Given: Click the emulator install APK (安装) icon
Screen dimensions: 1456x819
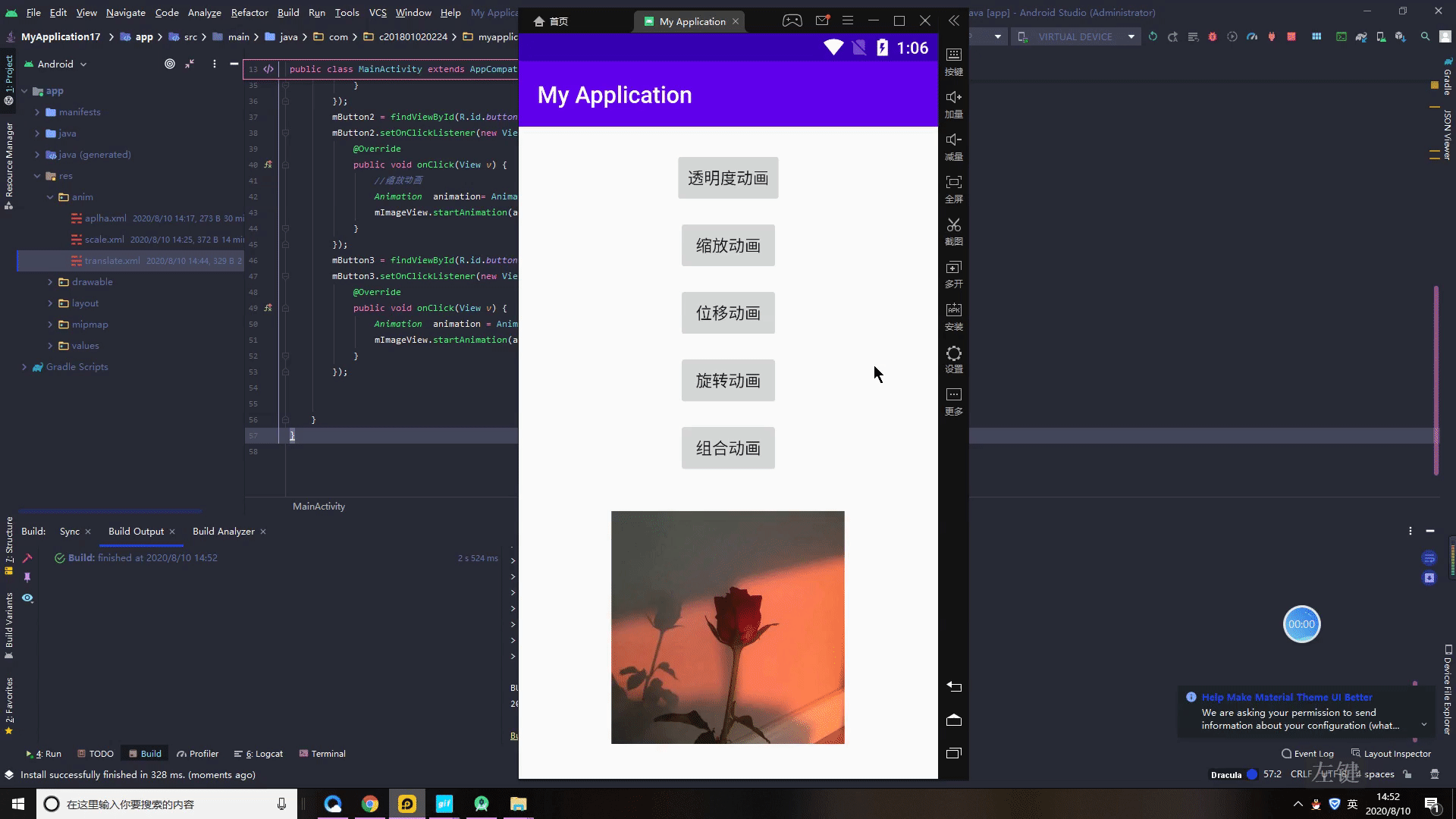Looking at the screenshot, I should click(954, 310).
